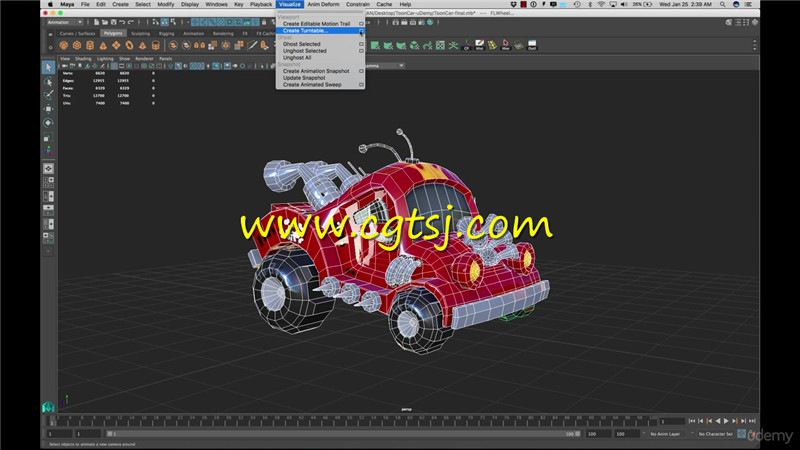800x450 pixels.
Task: Open the viewport Lighting menu
Action: point(105,59)
